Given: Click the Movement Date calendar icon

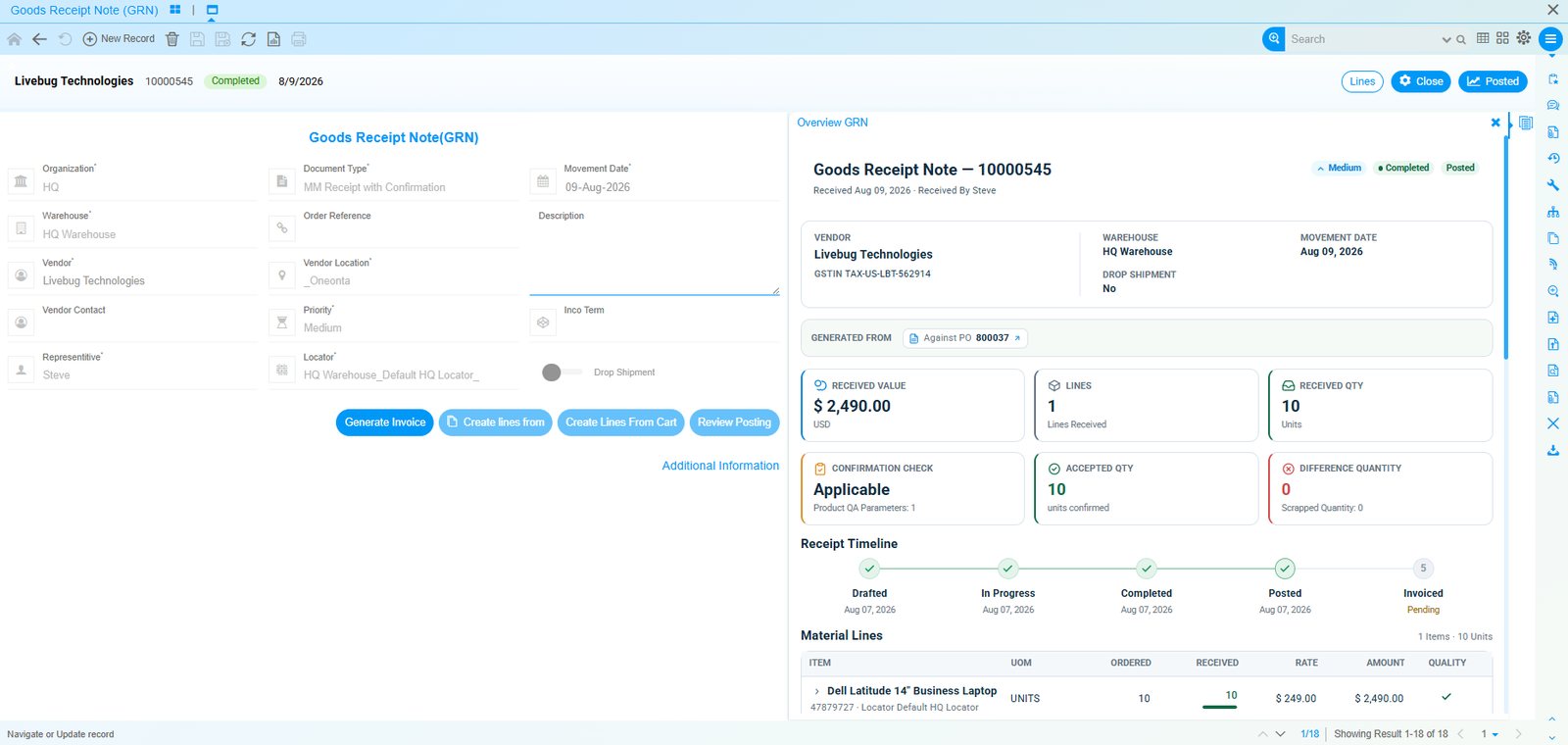Looking at the screenshot, I should 543,181.
